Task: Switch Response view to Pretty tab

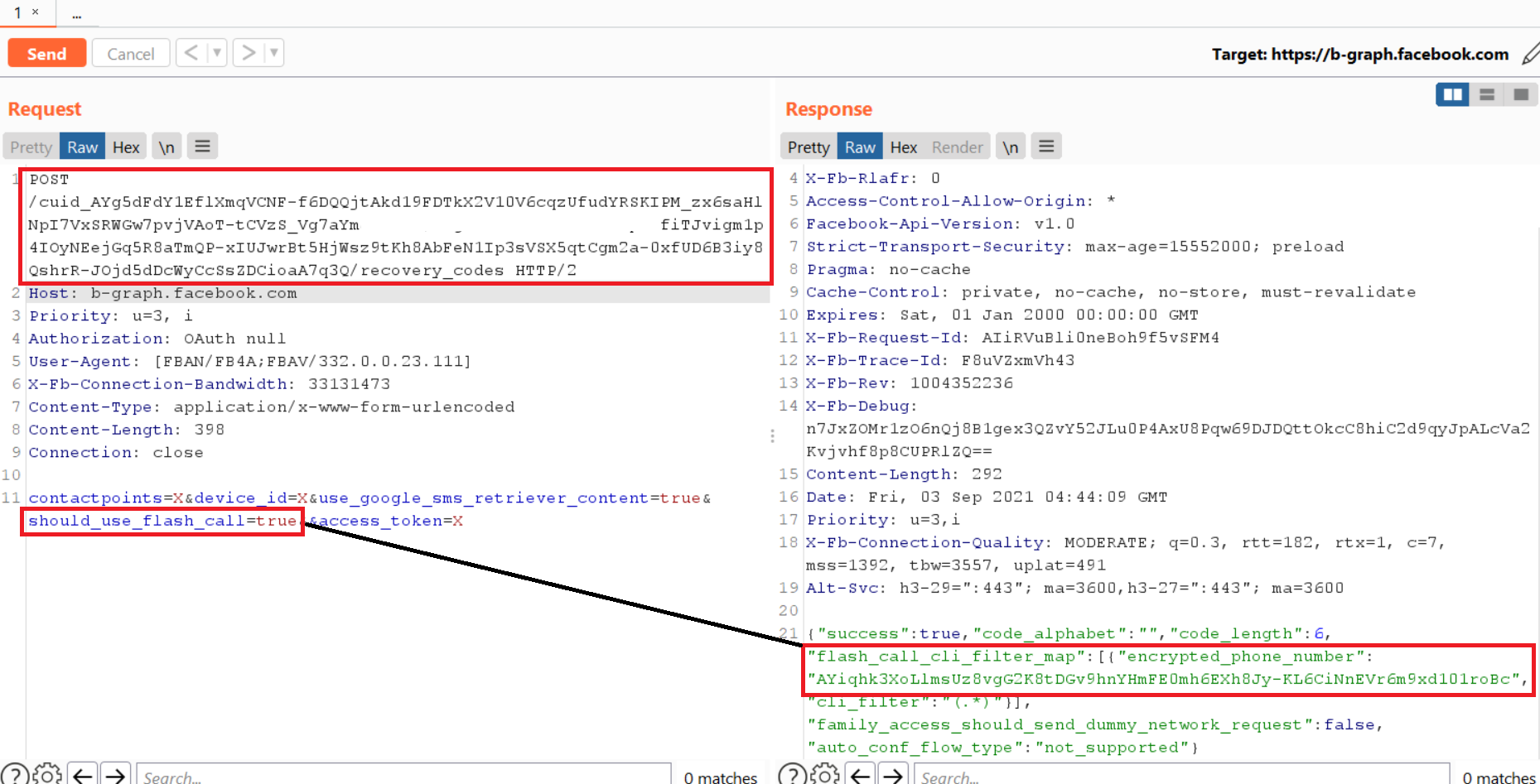Action: pos(808,147)
